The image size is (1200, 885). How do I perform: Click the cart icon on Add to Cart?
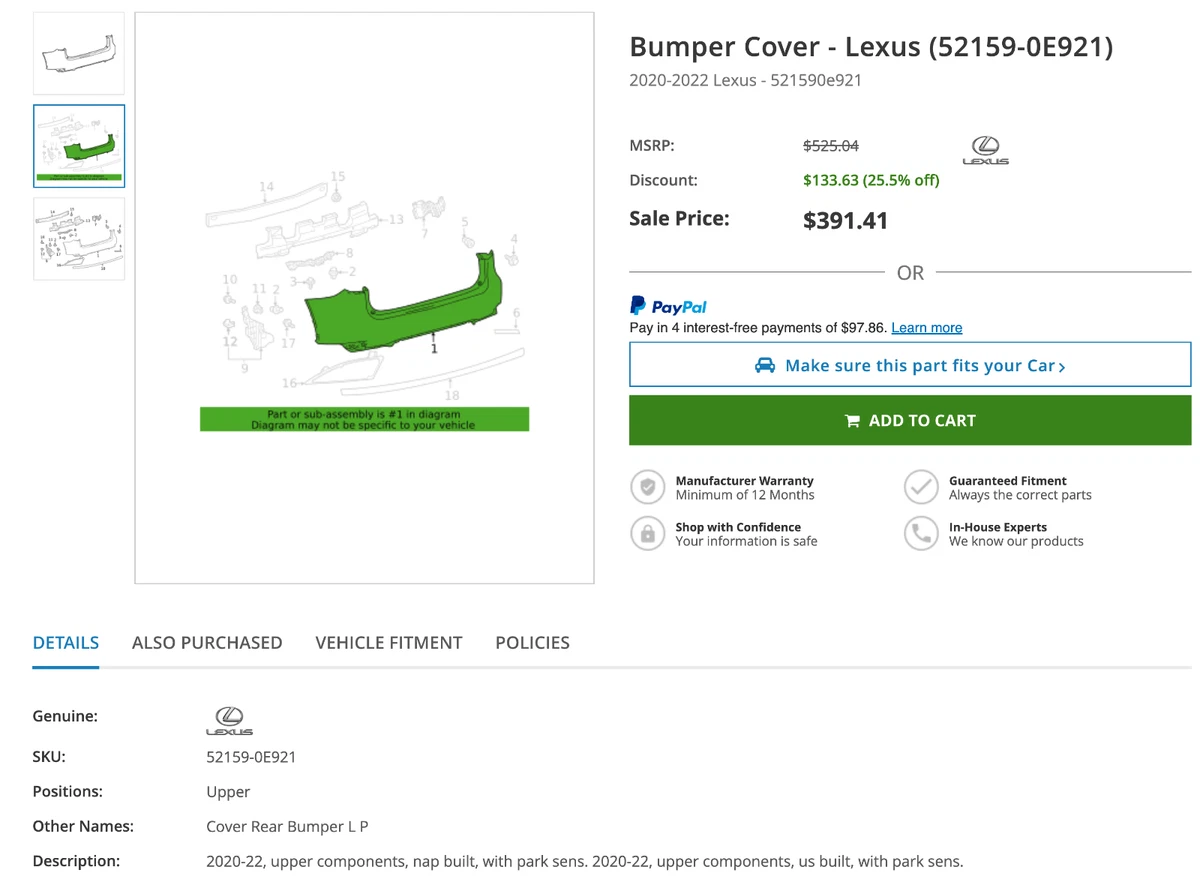coord(852,421)
